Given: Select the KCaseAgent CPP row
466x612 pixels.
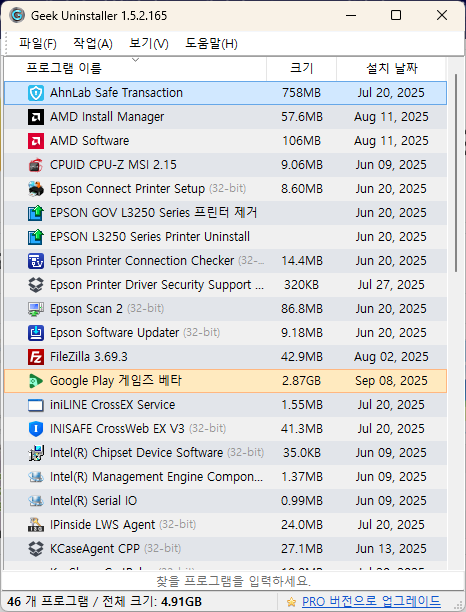Looking at the screenshot, I should pyautogui.click(x=226, y=549).
